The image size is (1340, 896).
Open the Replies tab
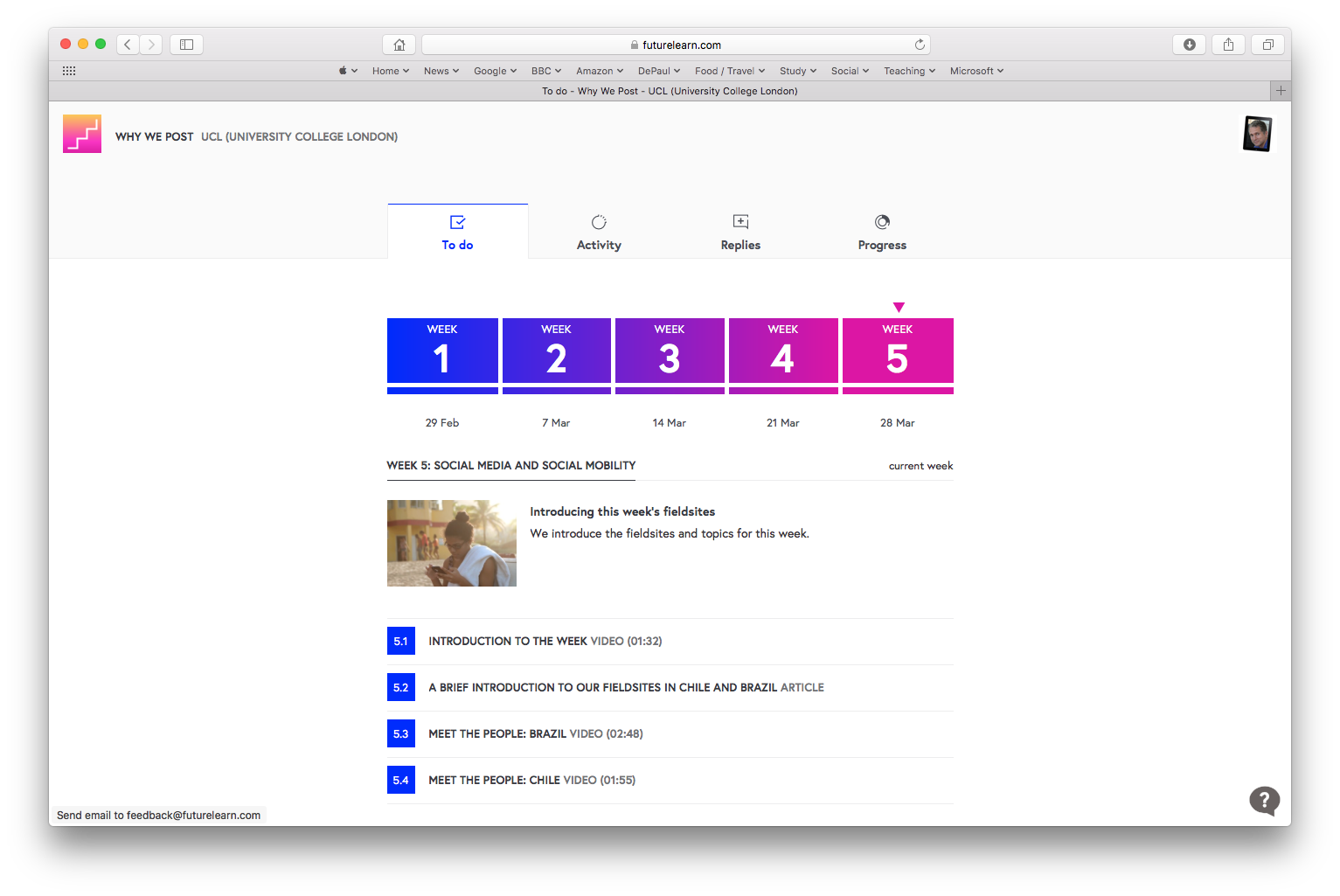click(740, 233)
